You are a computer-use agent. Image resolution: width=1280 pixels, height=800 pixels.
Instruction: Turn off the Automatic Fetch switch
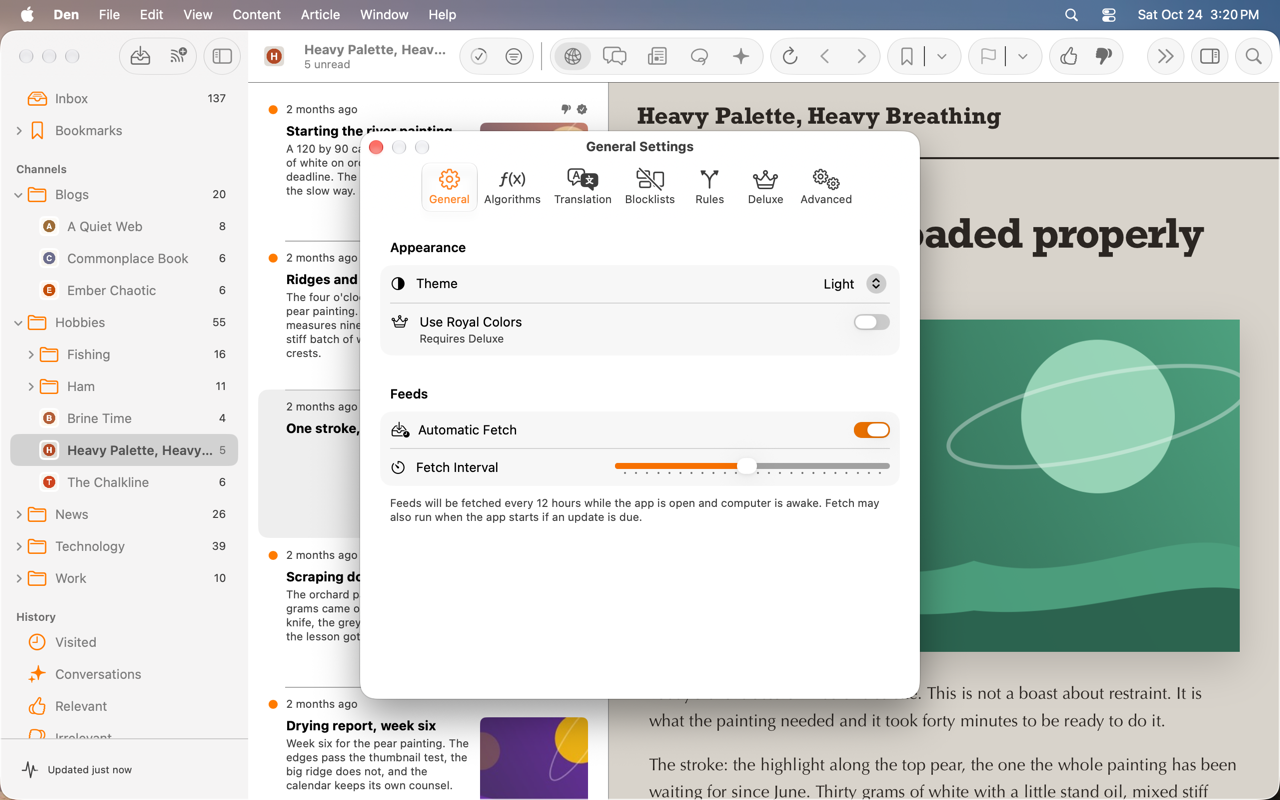[871, 430]
